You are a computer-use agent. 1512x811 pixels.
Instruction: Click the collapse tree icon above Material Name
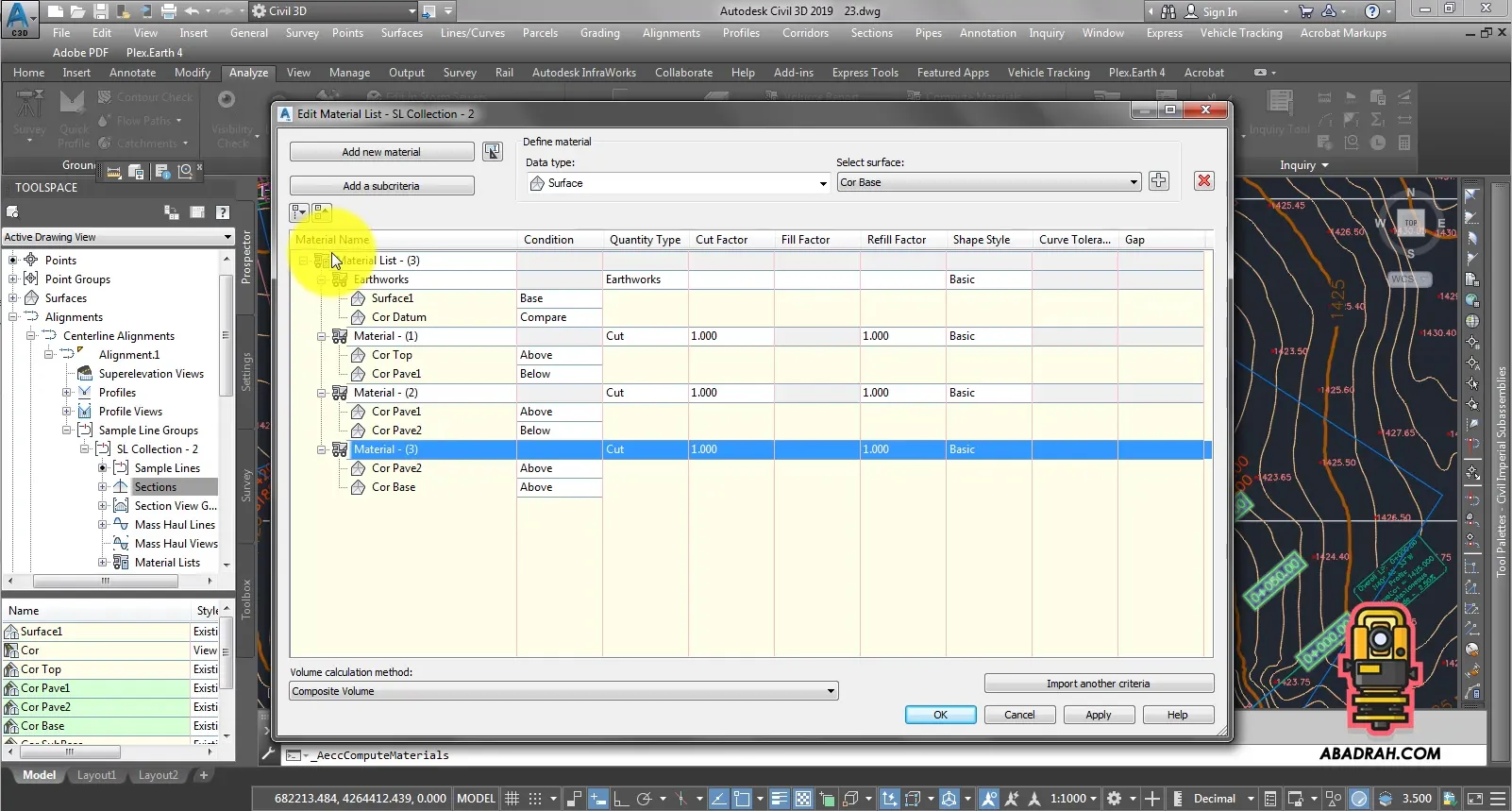(322, 212)
